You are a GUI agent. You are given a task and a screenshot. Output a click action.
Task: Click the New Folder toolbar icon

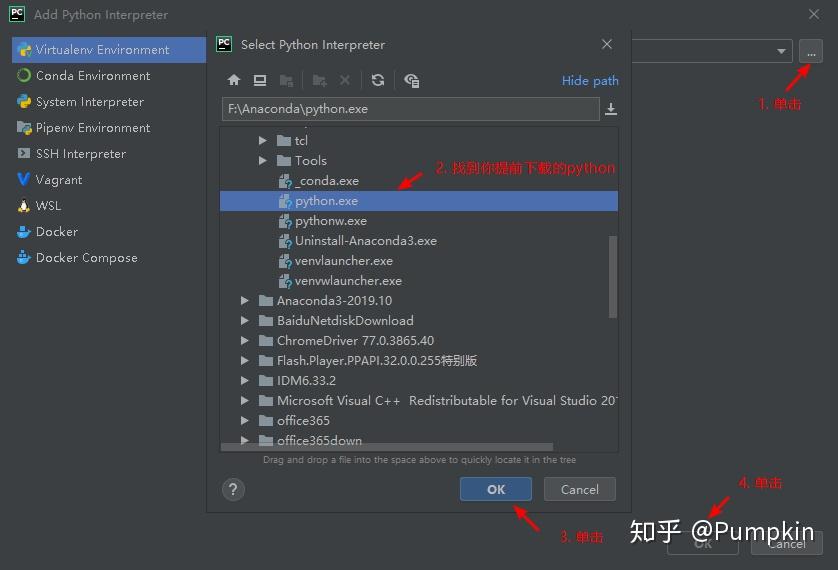pyautogui.click(x=320, y=80)
